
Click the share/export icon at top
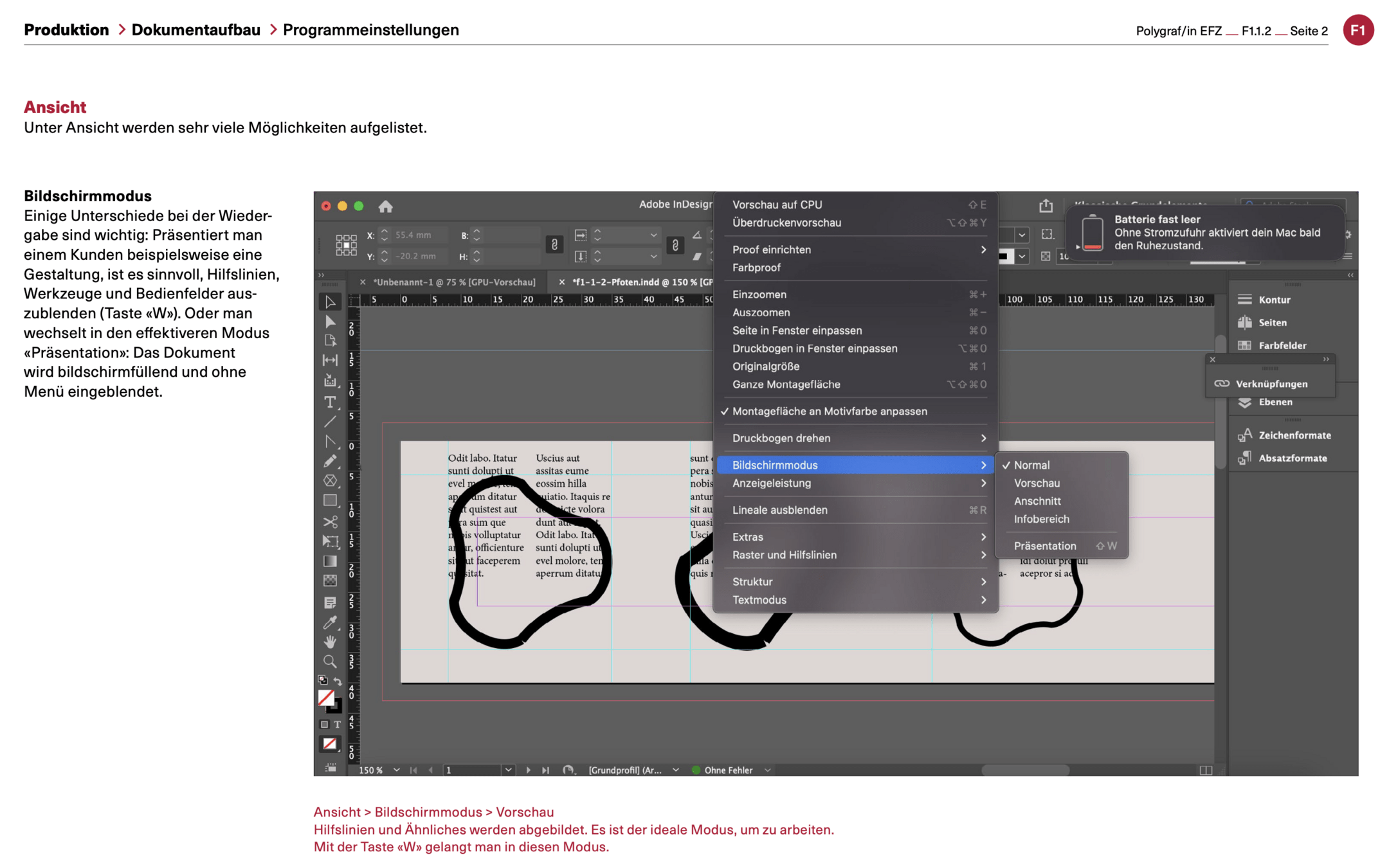click(1046, 206)
